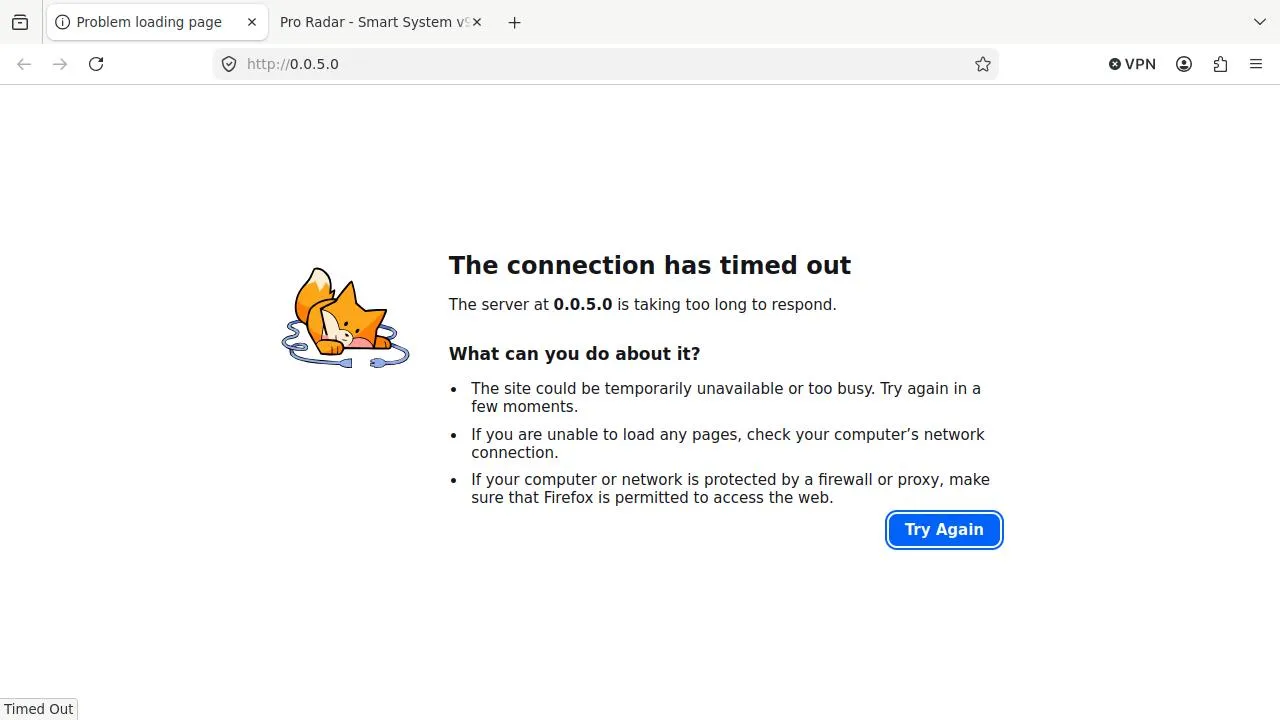
Task: Open site security shield information
Action: click(x=229, y=64)
